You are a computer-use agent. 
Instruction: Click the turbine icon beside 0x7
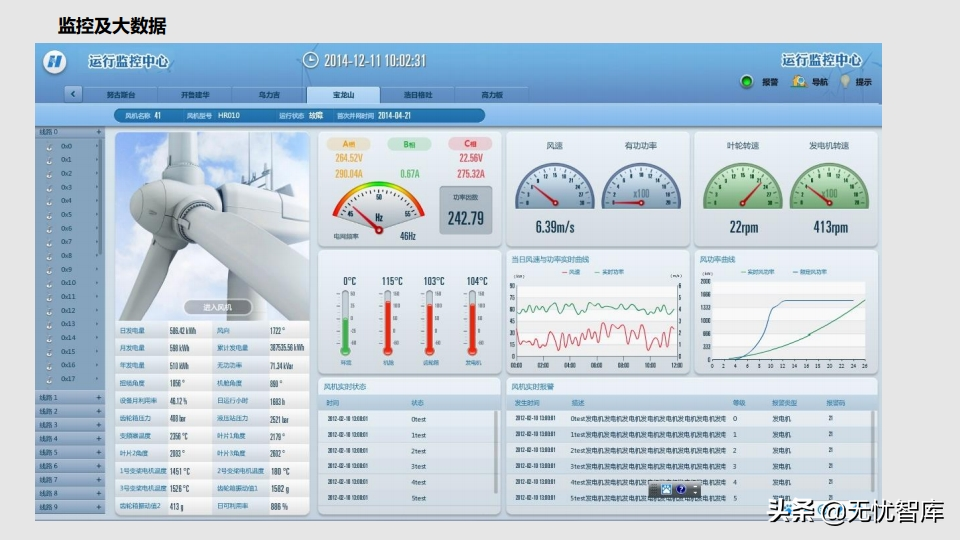pyautogui.click(x=49, y=242)
